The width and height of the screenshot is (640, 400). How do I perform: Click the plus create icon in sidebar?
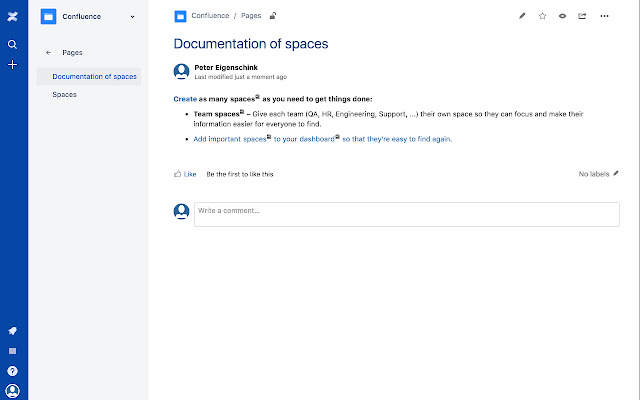pyautogui.click(x=13, y=64)
